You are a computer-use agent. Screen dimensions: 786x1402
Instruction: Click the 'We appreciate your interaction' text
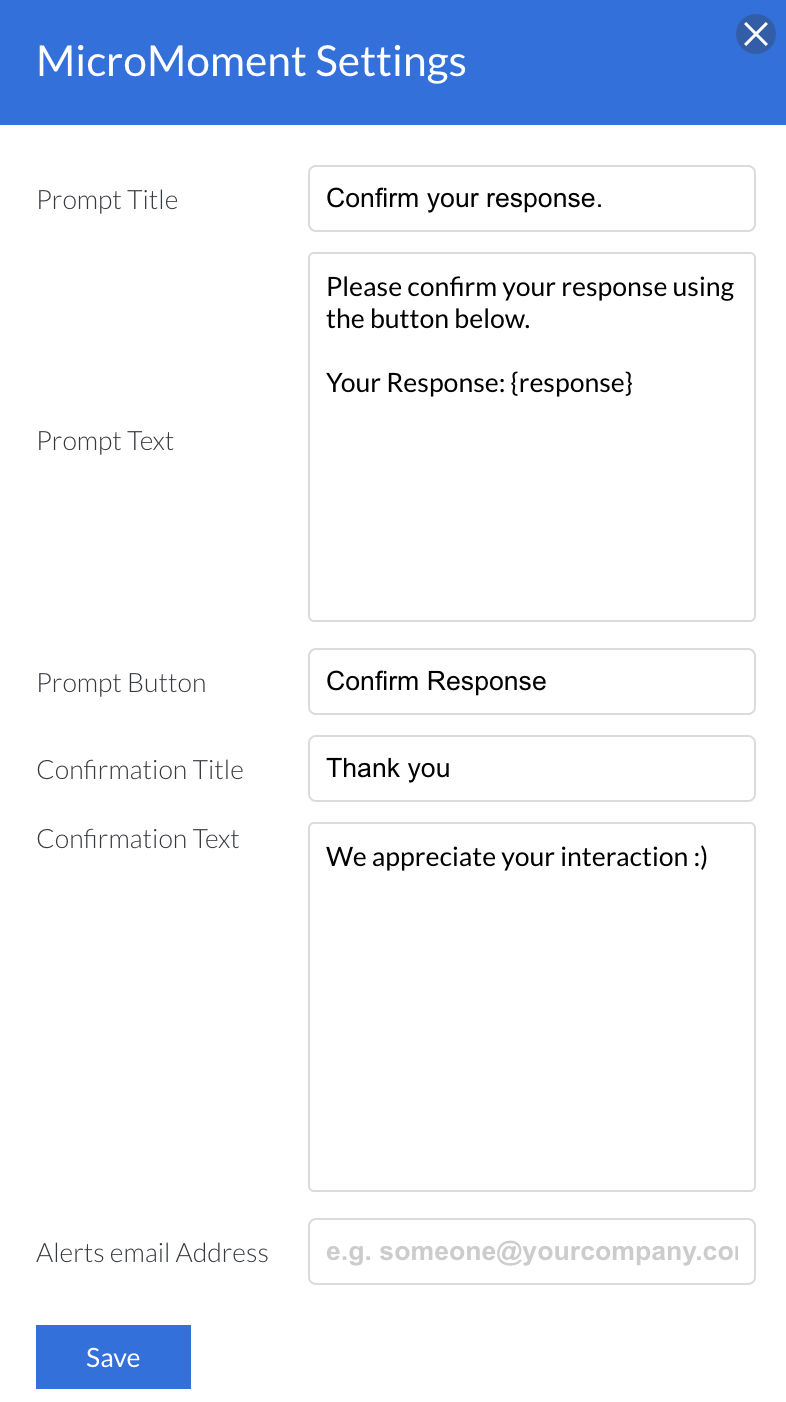pos(507,857)
